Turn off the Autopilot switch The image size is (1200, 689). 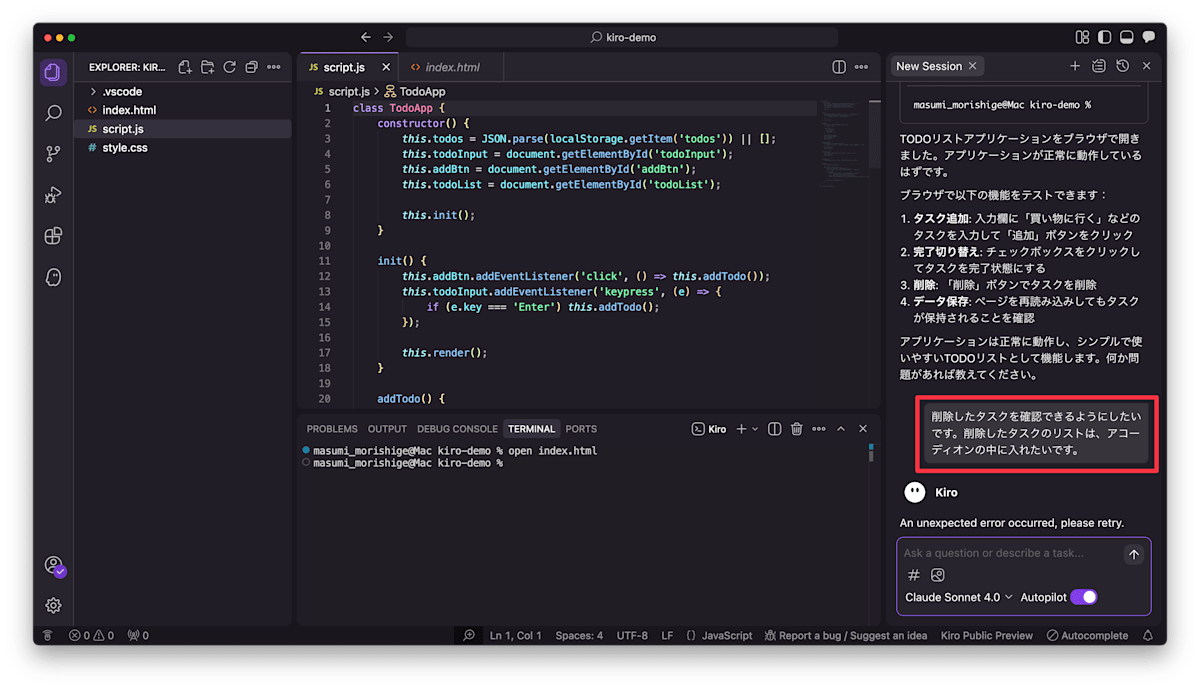point(1084,597)
